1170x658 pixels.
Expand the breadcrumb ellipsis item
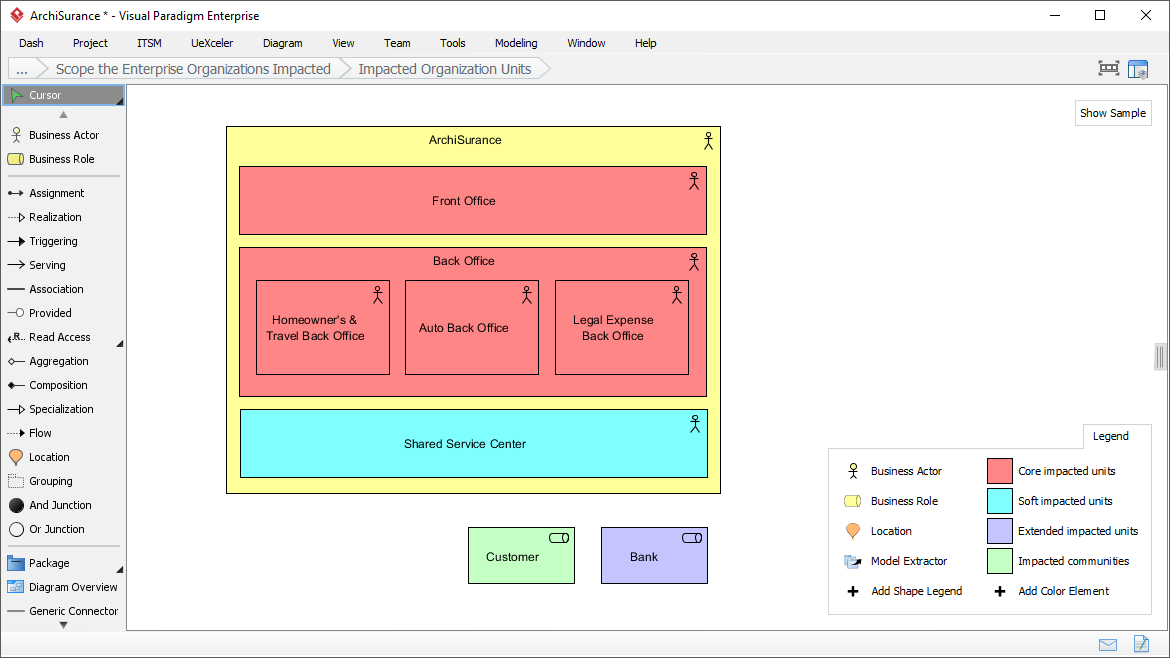tap(22, 69)
